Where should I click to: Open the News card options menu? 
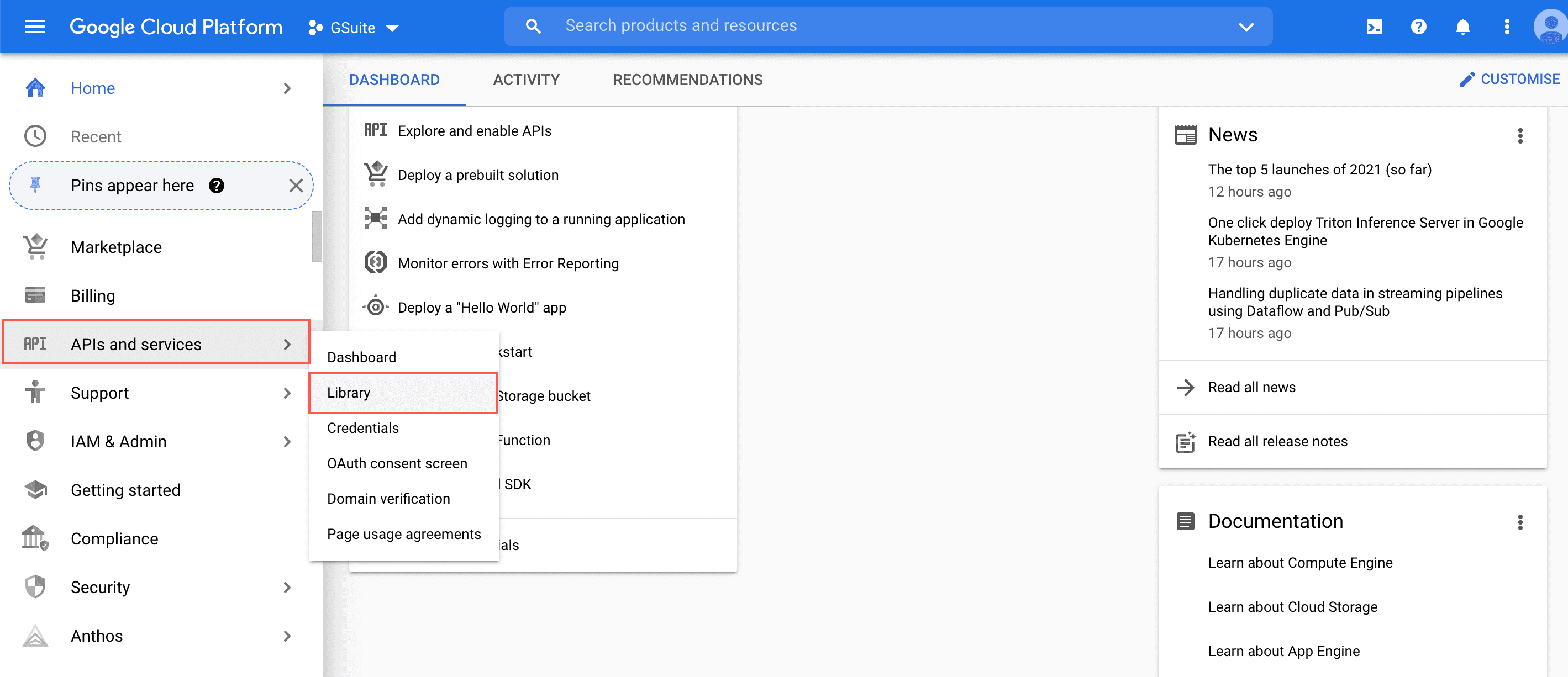tap(1520, 136)
